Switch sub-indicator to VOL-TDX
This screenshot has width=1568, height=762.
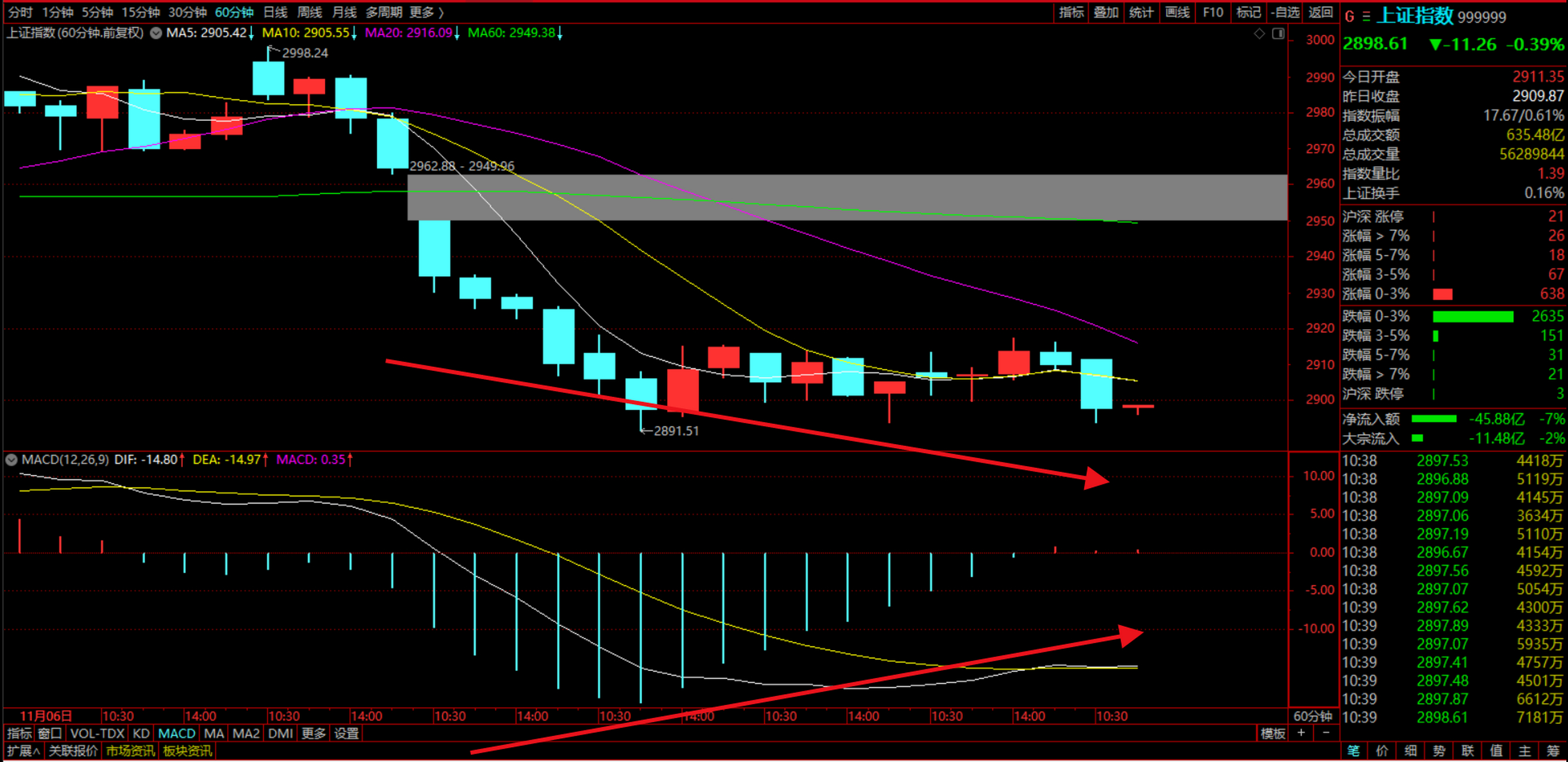click(97, 733)
